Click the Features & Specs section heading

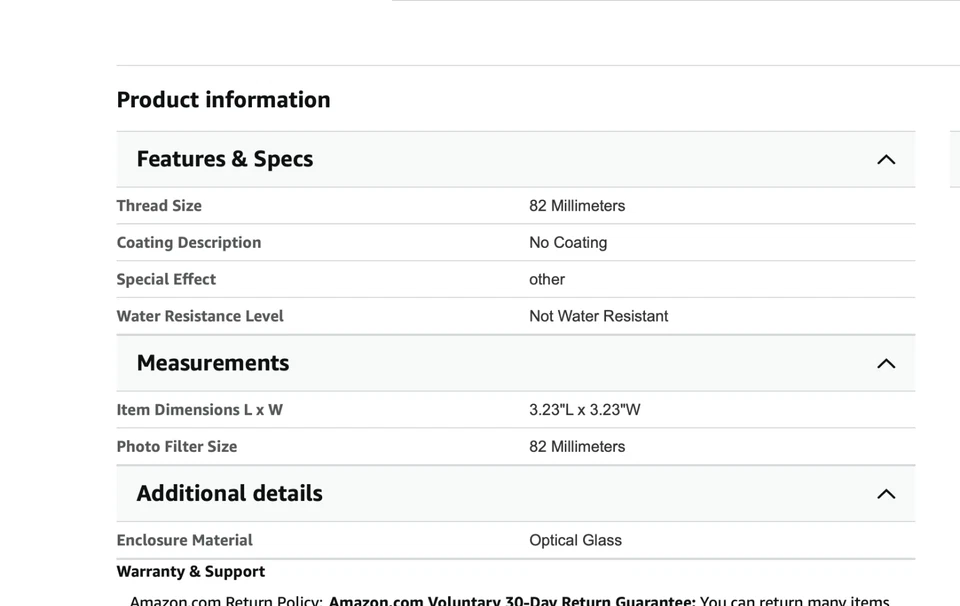coord(225,159)
